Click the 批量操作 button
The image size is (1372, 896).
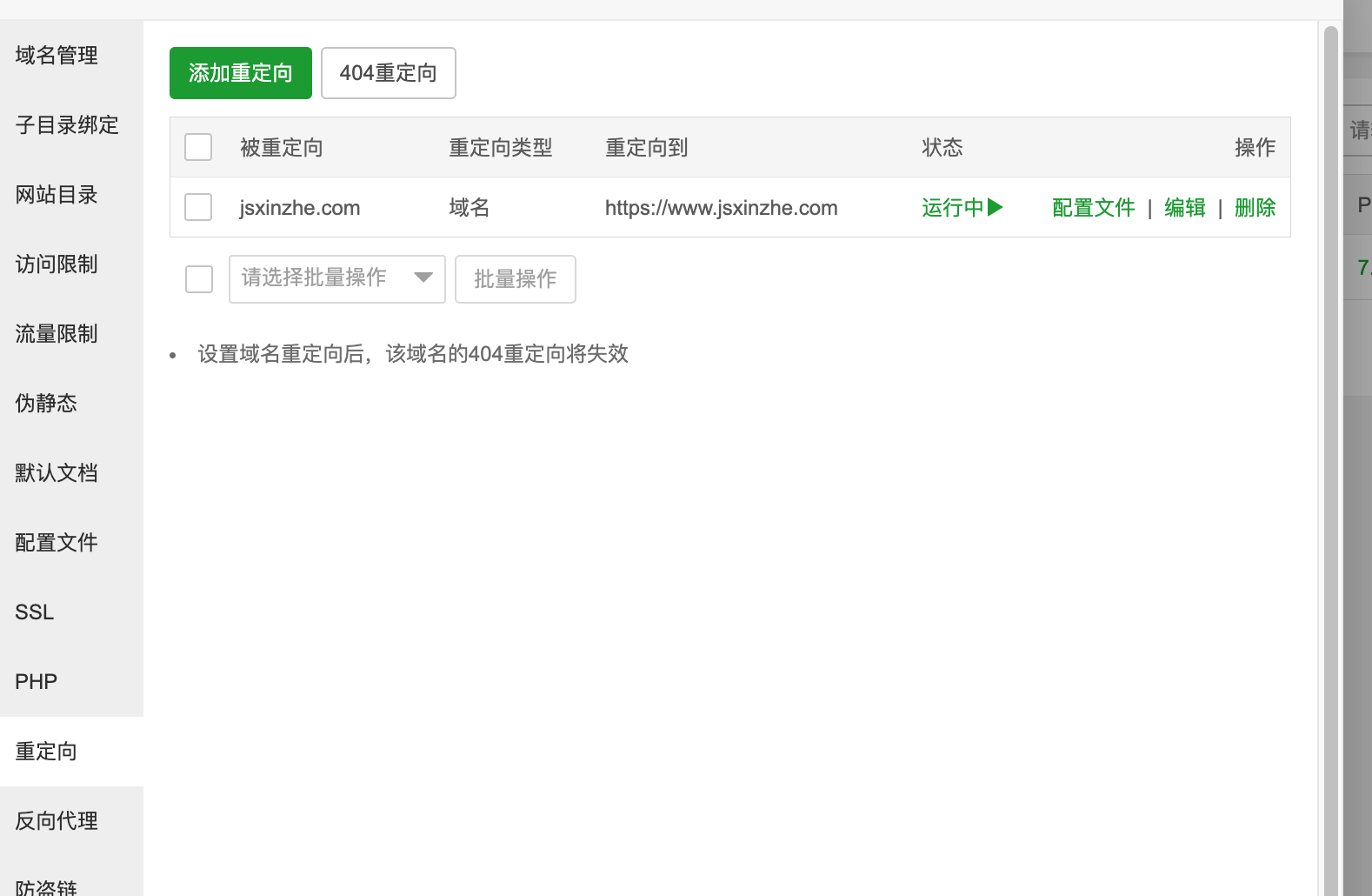[516, 279]
